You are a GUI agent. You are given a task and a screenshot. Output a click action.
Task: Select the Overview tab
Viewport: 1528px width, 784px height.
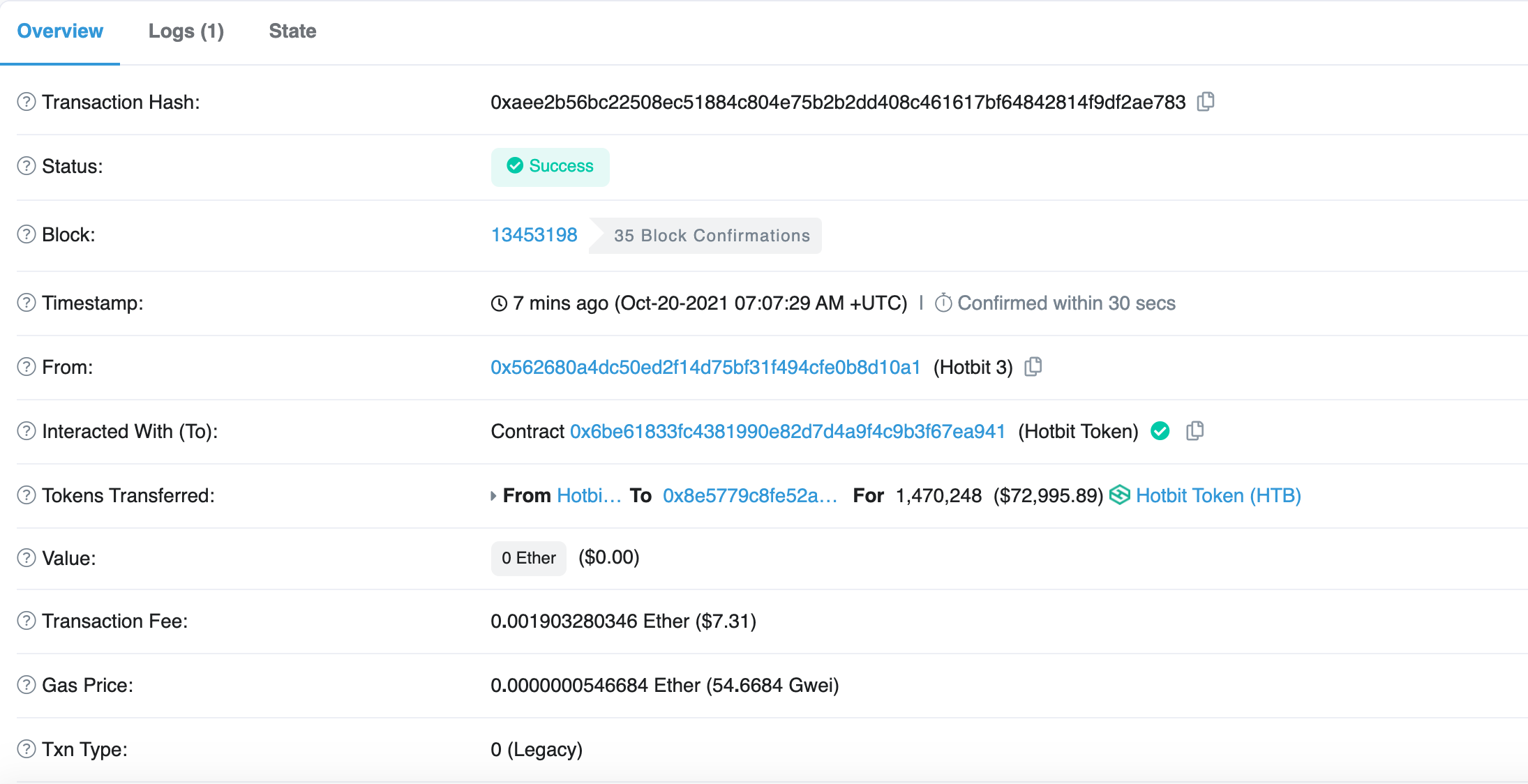pyautogui.click(x=60, y=31)
